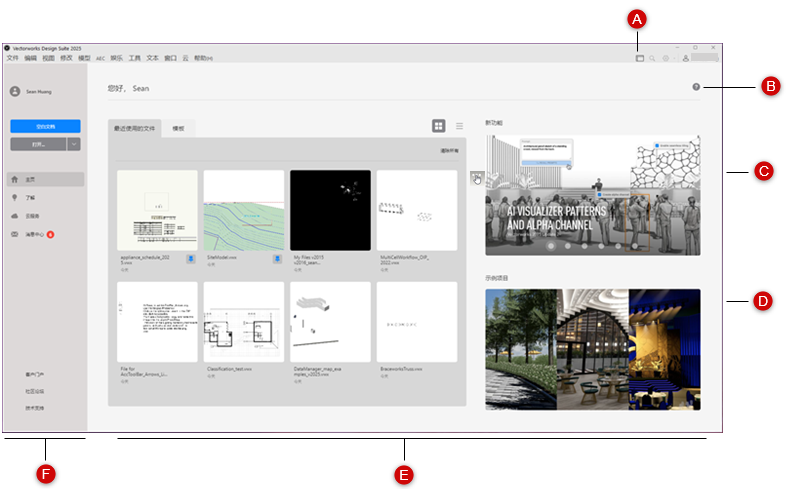
Task: Click the gray open file button
Action: [x=38, y=144]
